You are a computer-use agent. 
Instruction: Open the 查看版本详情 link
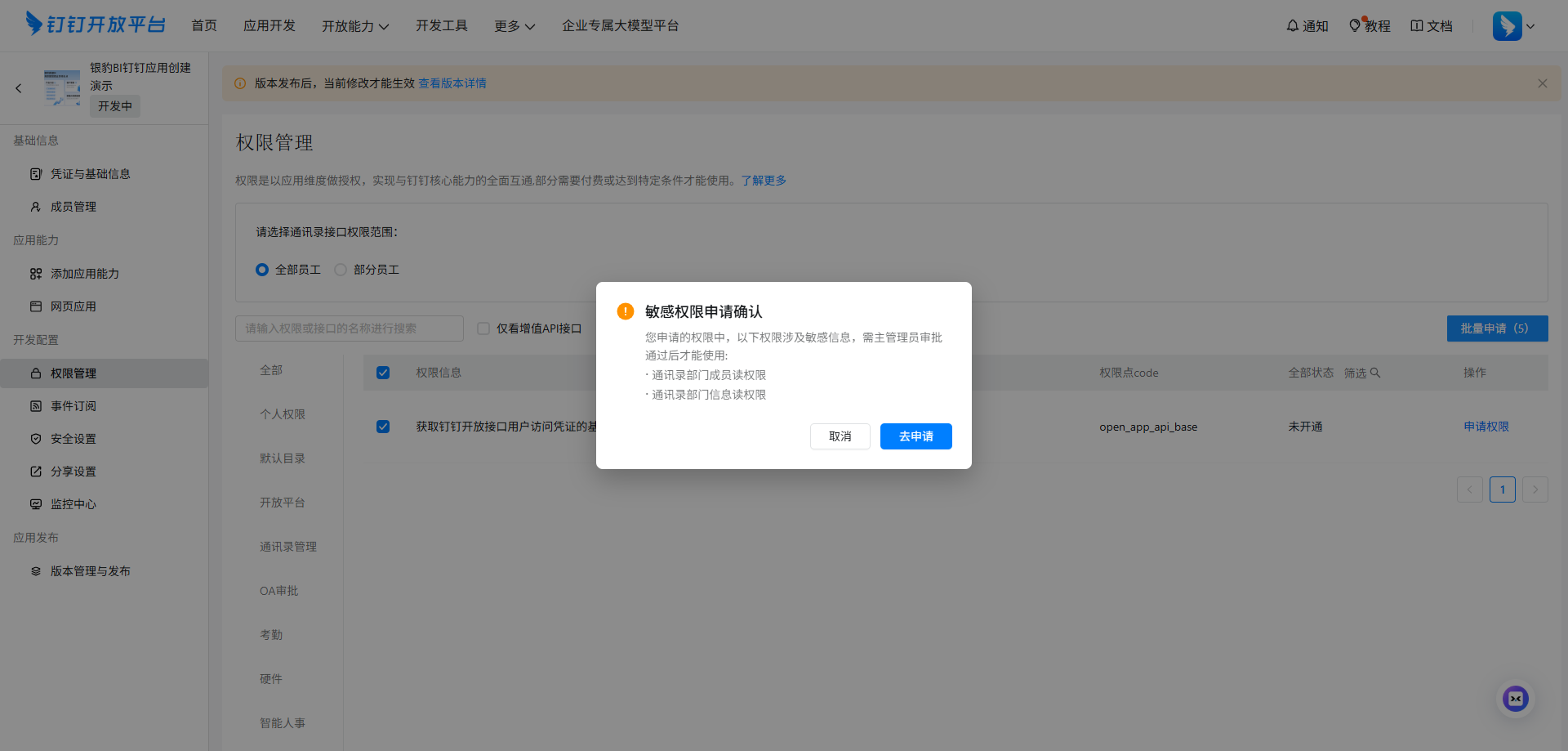tap(452, 83)
